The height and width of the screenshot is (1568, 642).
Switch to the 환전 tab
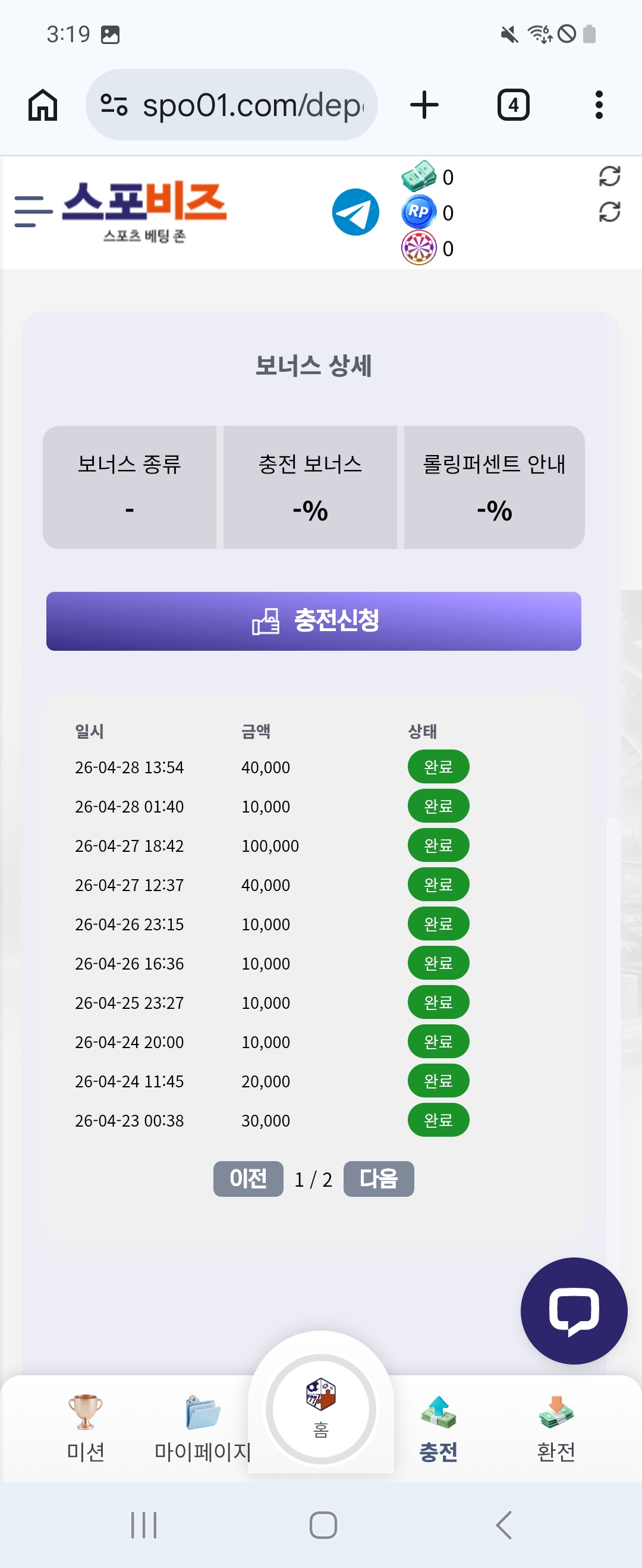click(556, 1428)
